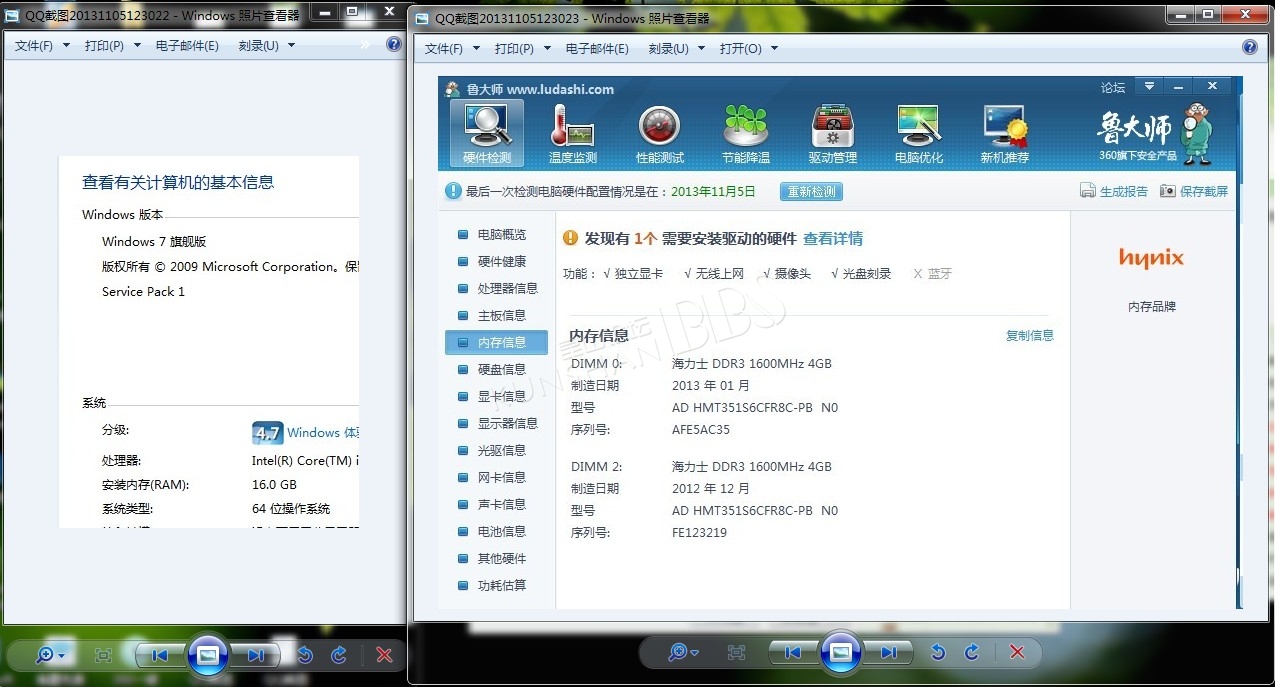Click help icon in right photo viewer

coord(1250,47)
